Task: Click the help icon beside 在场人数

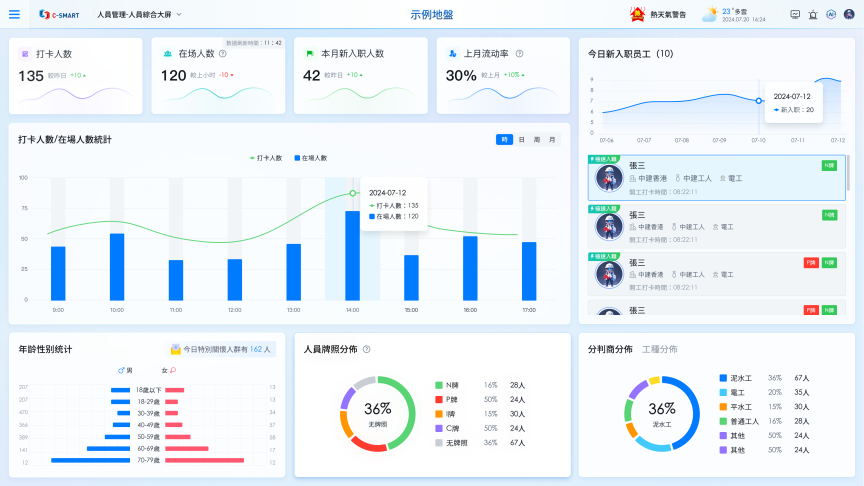Action: [x=222, y=53]
